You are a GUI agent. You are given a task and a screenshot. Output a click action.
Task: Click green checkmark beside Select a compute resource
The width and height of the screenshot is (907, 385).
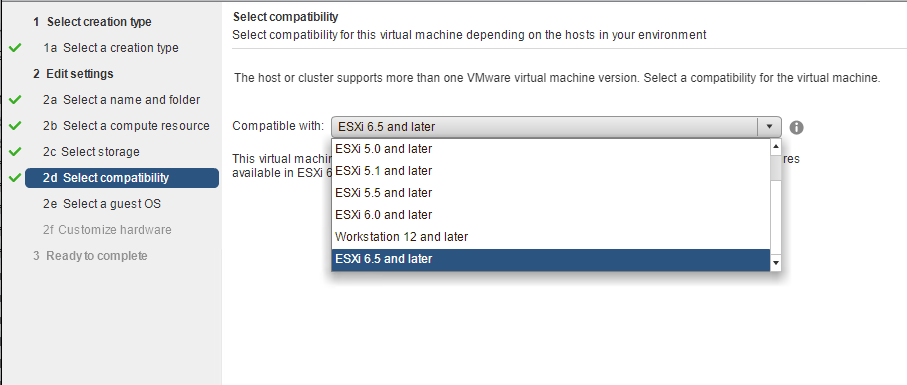point(15,126)
